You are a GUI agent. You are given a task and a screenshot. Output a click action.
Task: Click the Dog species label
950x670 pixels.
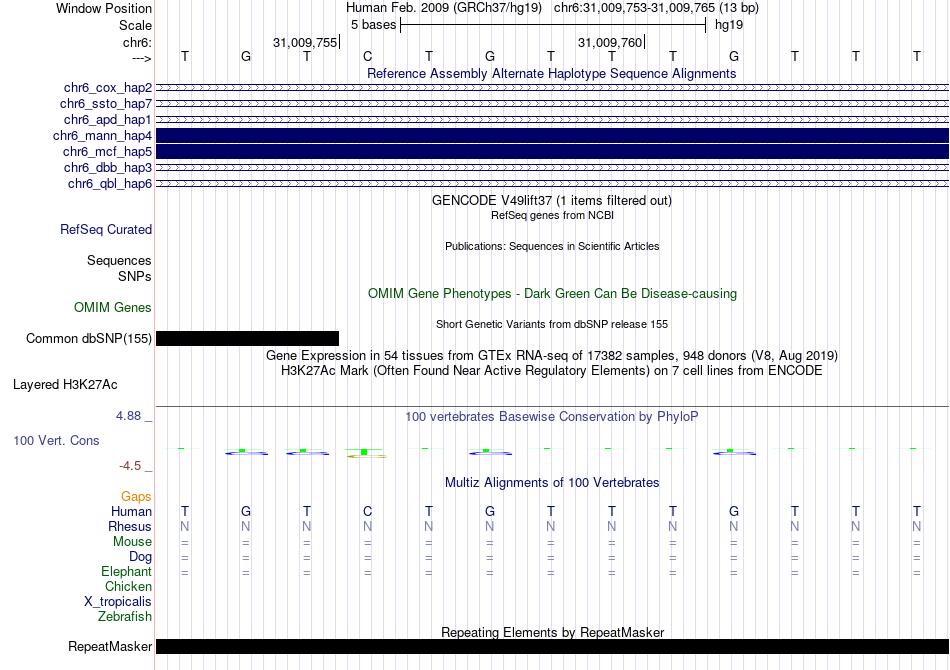(140, 557)
